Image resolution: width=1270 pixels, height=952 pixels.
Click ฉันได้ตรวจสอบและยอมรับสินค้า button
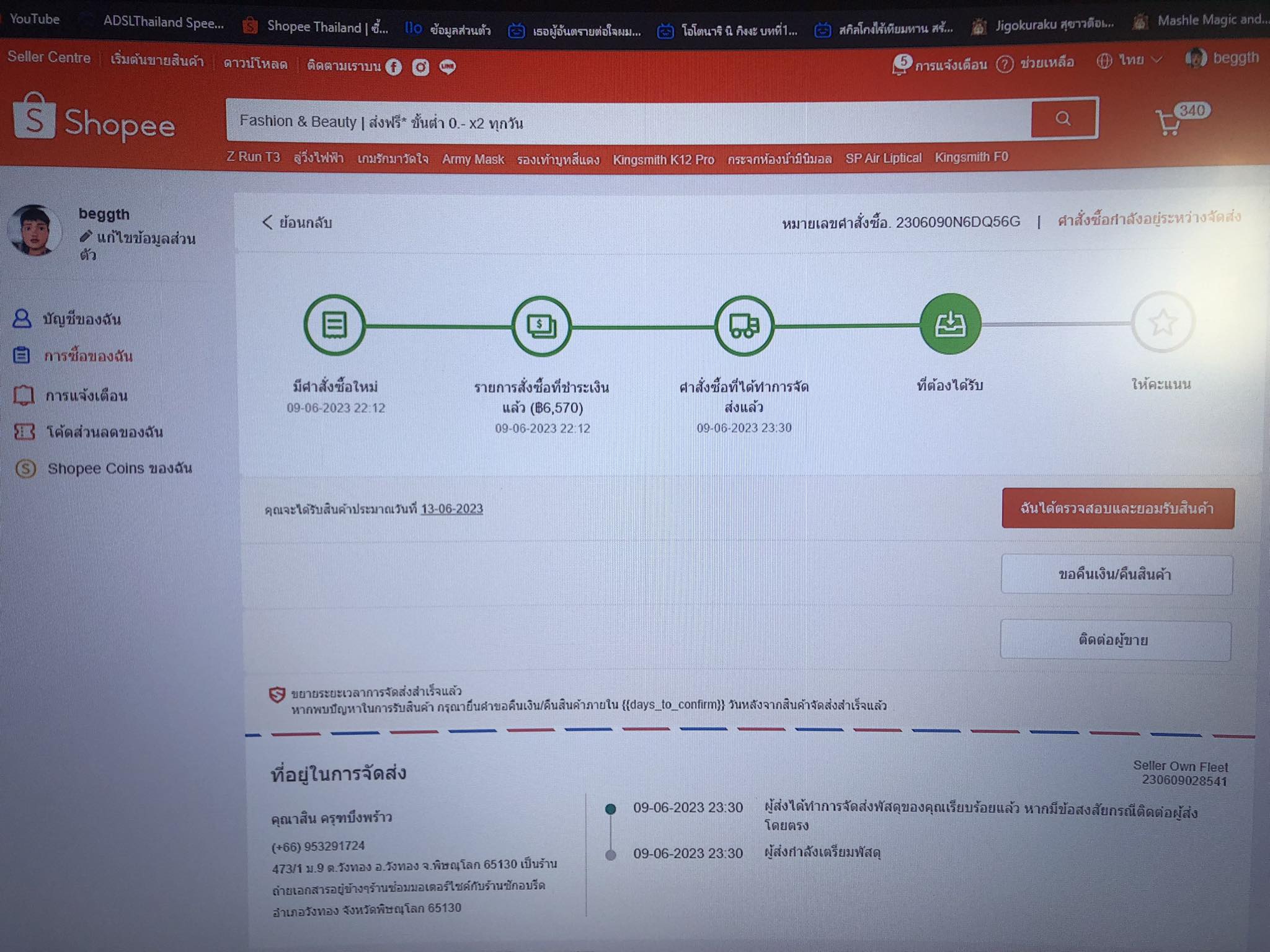(1118, 508)
